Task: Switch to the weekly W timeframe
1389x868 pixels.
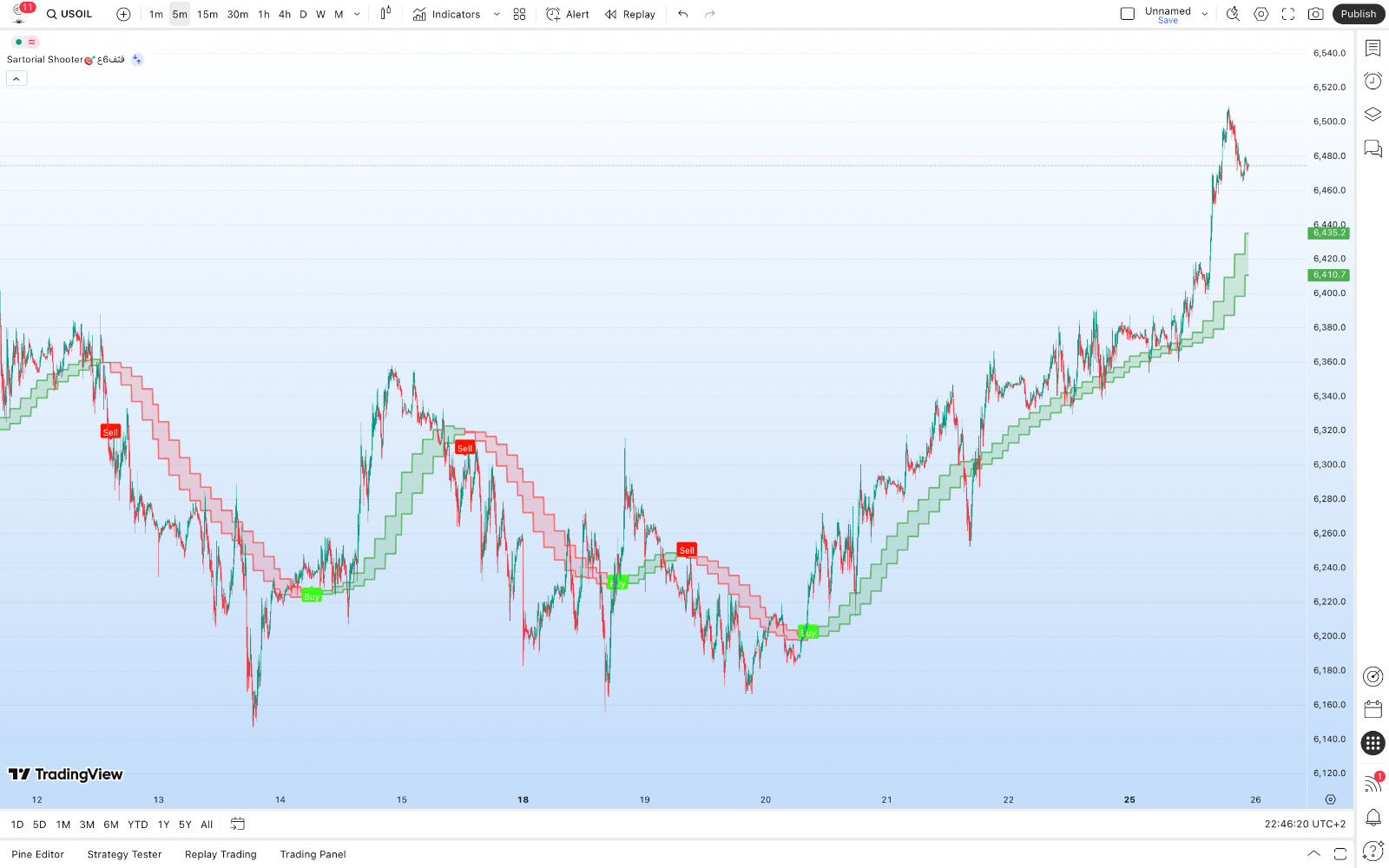Action: point(320,14)
